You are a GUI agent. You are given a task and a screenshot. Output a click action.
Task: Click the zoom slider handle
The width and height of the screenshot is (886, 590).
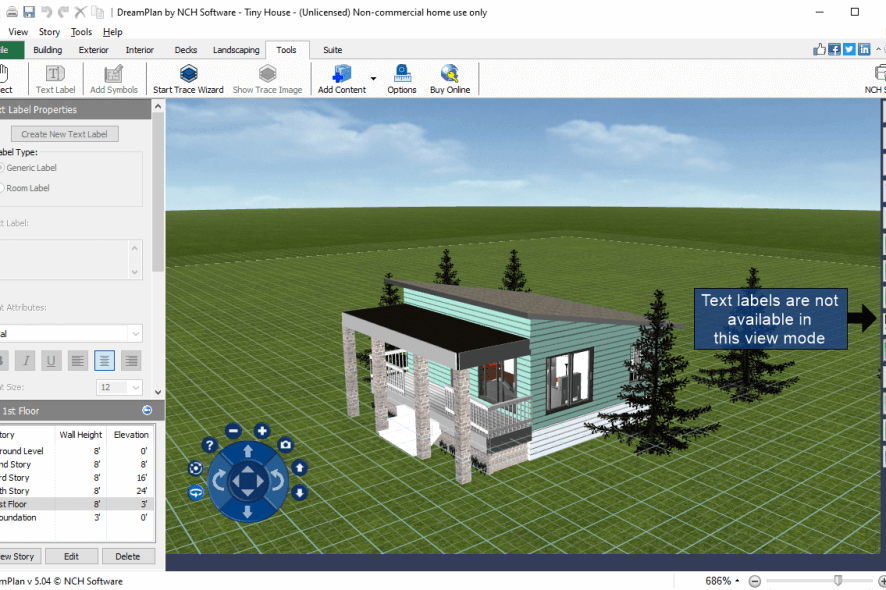(x=838, y=580)
